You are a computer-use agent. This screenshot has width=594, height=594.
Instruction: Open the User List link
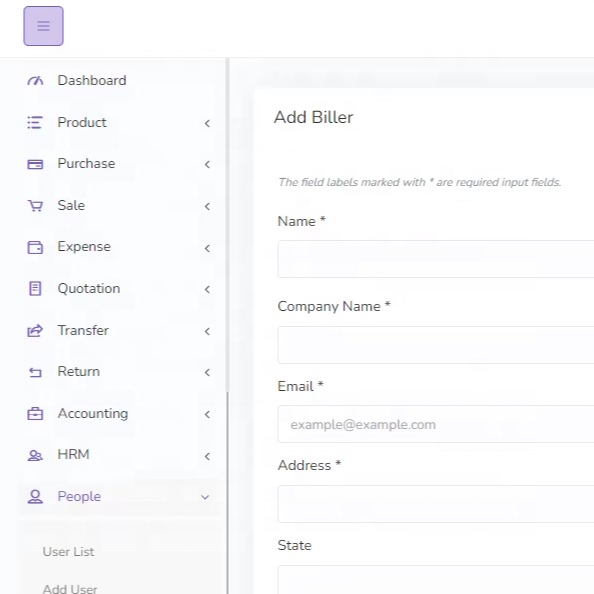pyautogui.click(x=68, y=552)
